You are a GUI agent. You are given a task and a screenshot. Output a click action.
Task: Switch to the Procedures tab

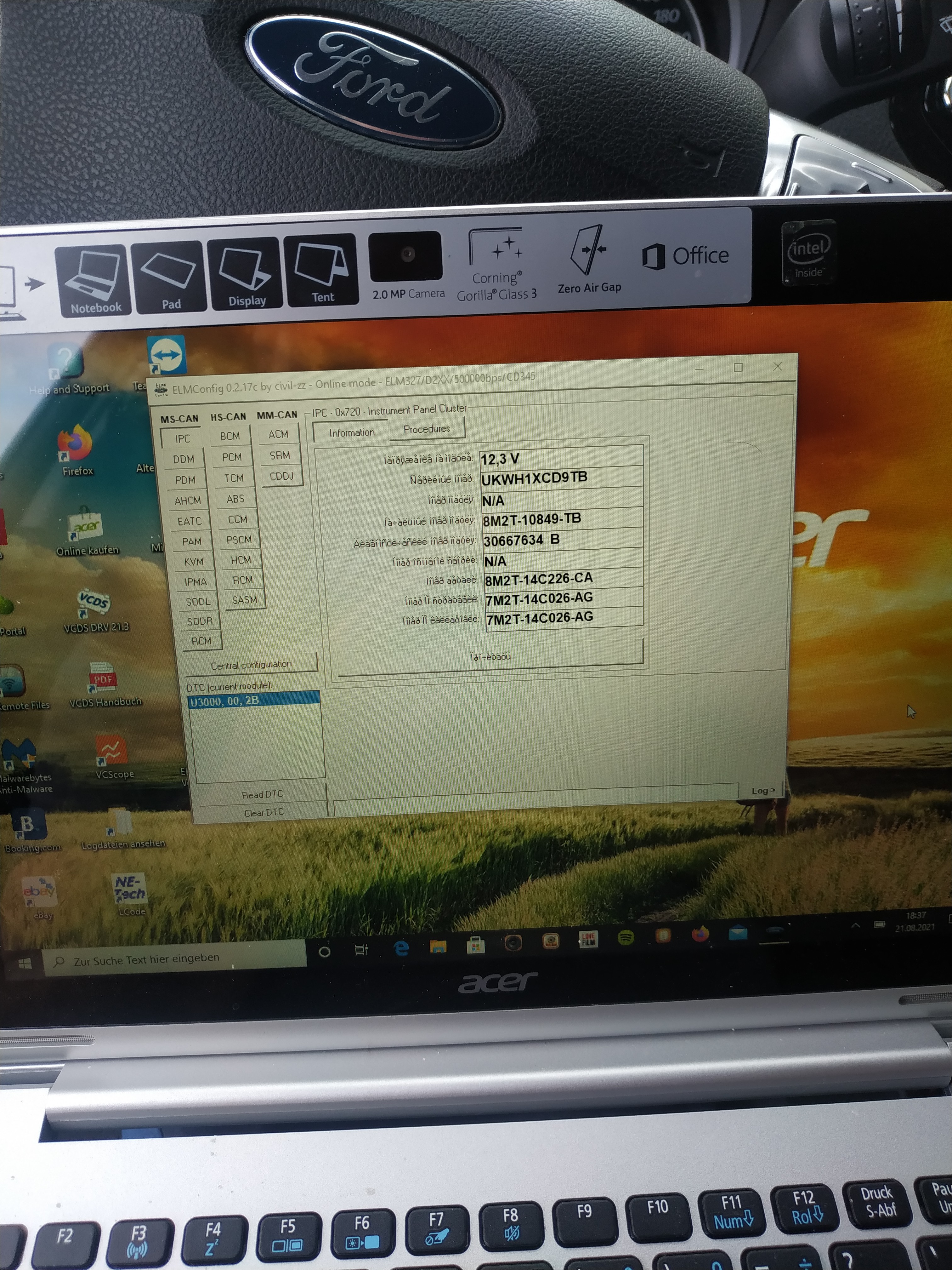click(426, 429)
